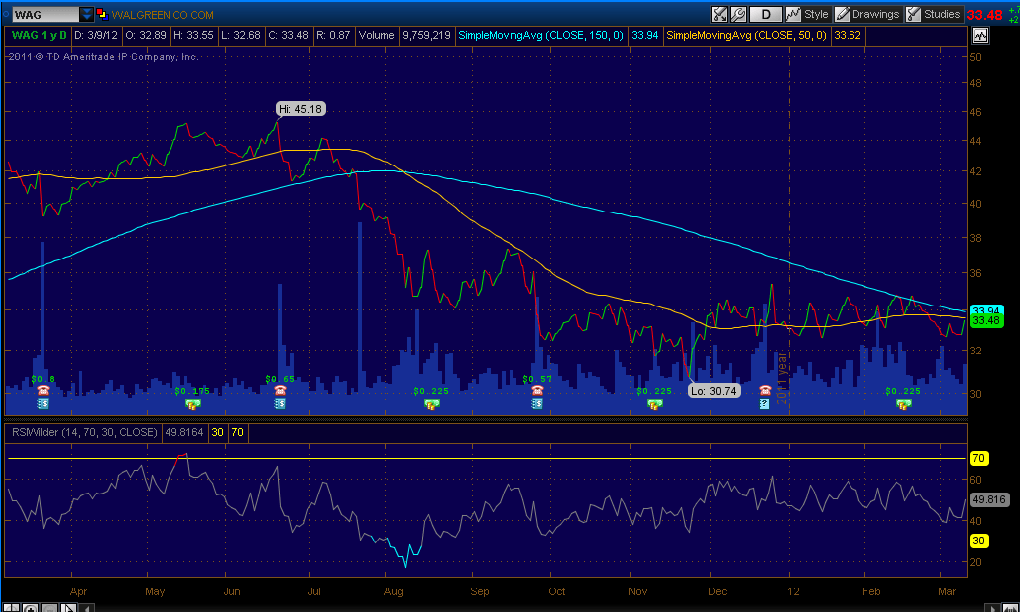Viewport: 1020px width, 612px height.
Task: Click the Aug label on time axis
Action: tap(394, 591)
